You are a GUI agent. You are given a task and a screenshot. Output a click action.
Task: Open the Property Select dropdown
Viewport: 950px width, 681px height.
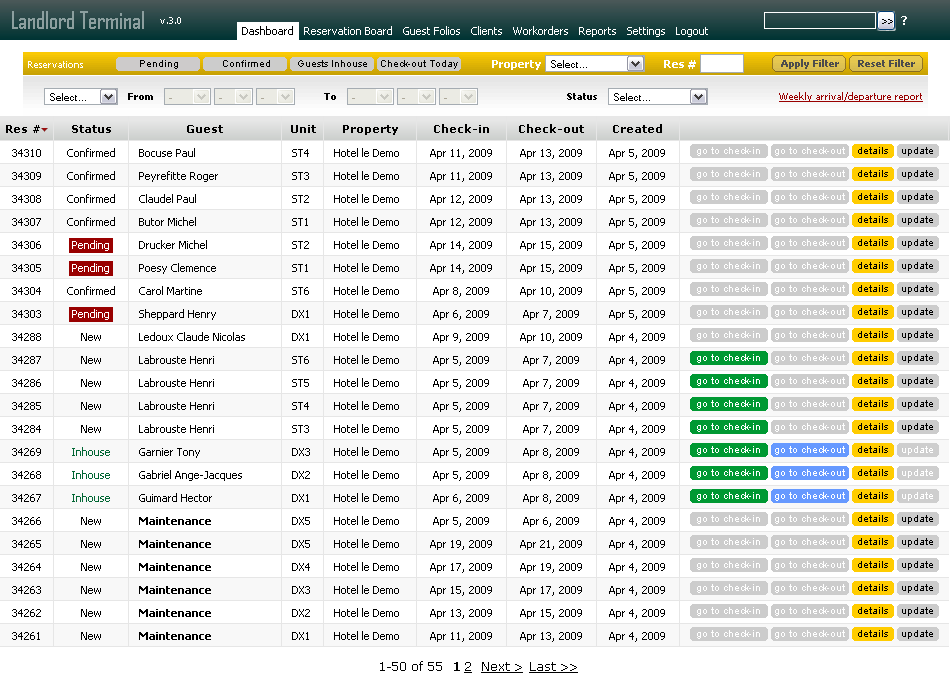pyautogui.click(x=595, y=63)
